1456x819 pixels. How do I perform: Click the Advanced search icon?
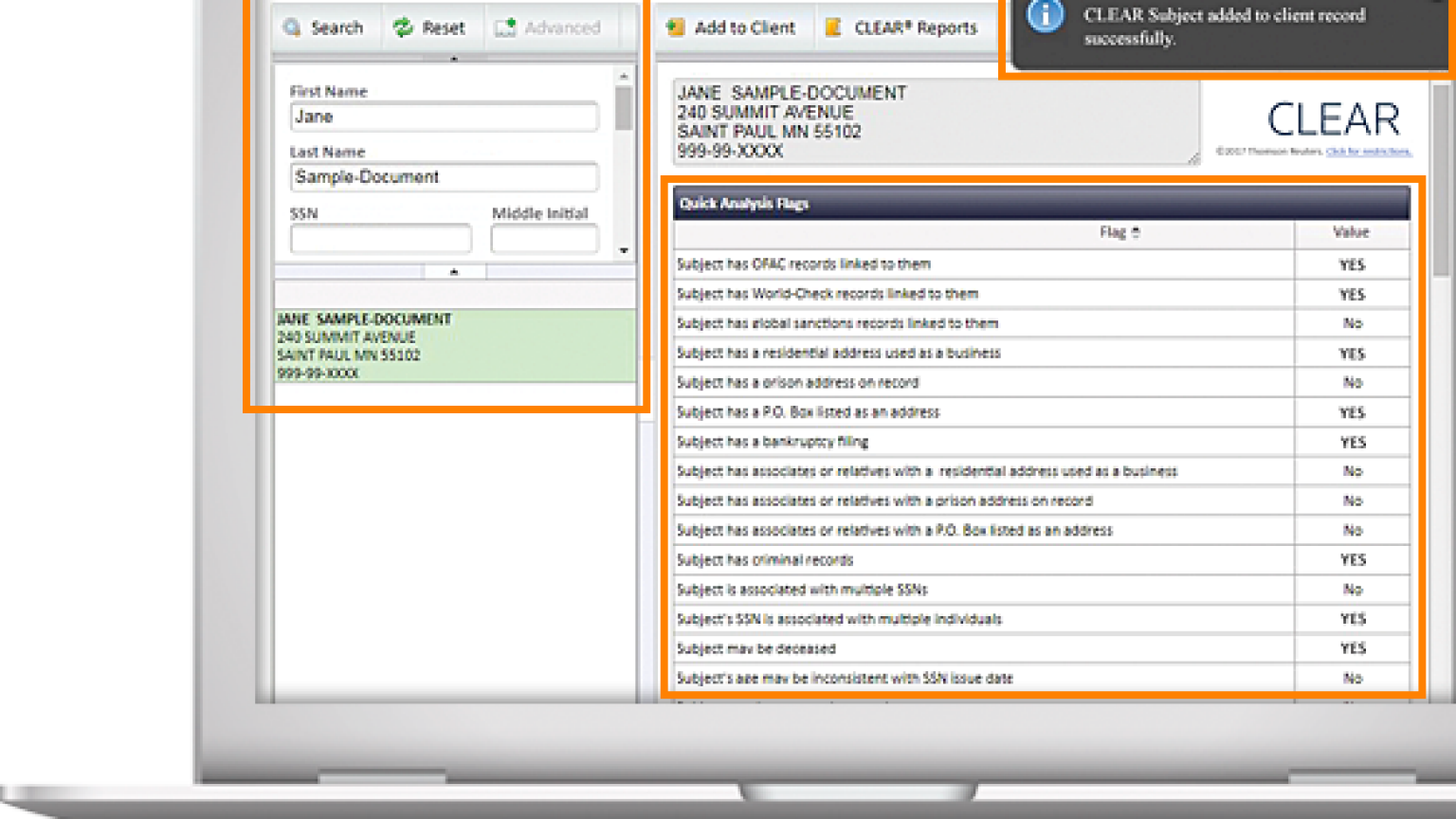[x=505, y=27]
